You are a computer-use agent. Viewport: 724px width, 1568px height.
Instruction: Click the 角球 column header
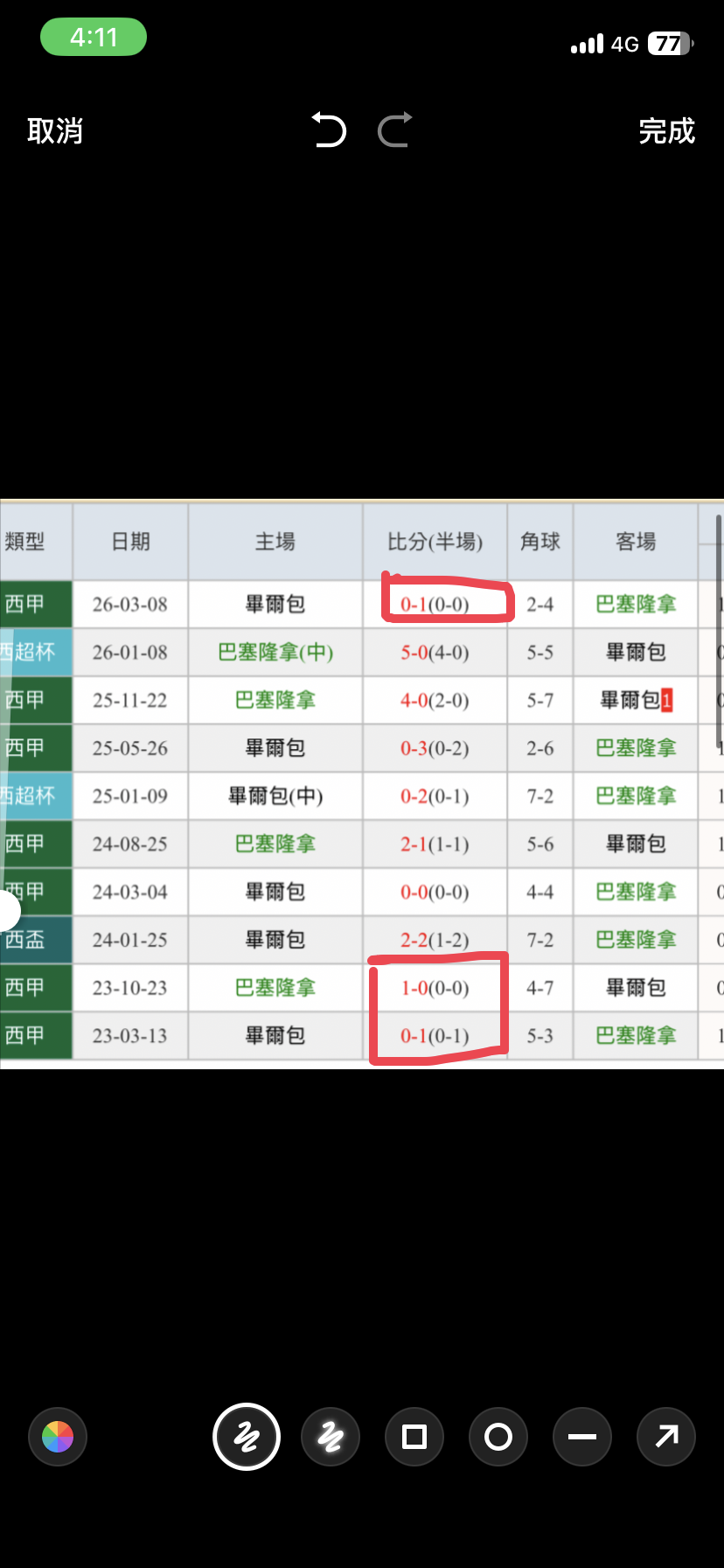pos(540,542)
